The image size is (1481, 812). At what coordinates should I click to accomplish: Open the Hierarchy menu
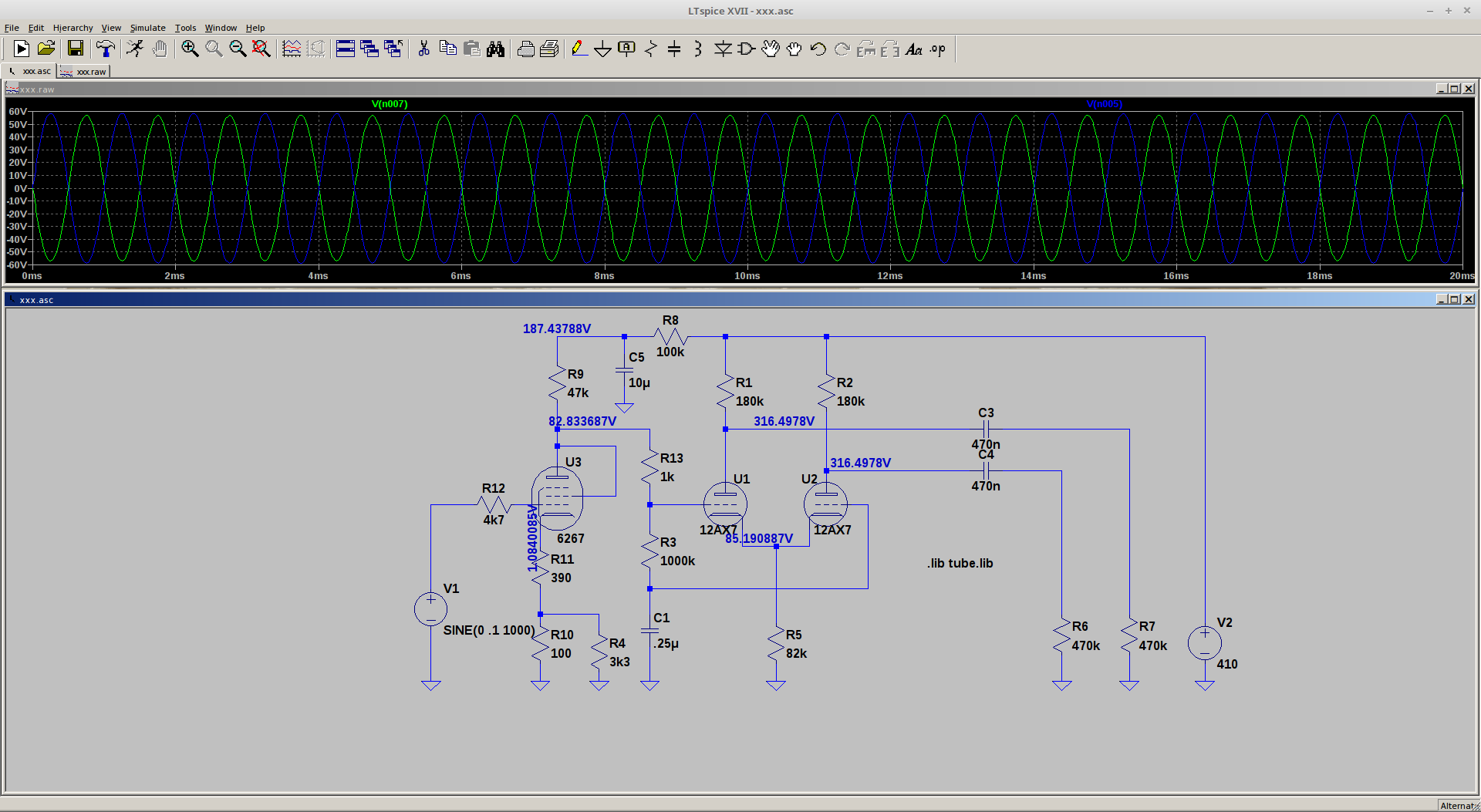pos(73,28)
